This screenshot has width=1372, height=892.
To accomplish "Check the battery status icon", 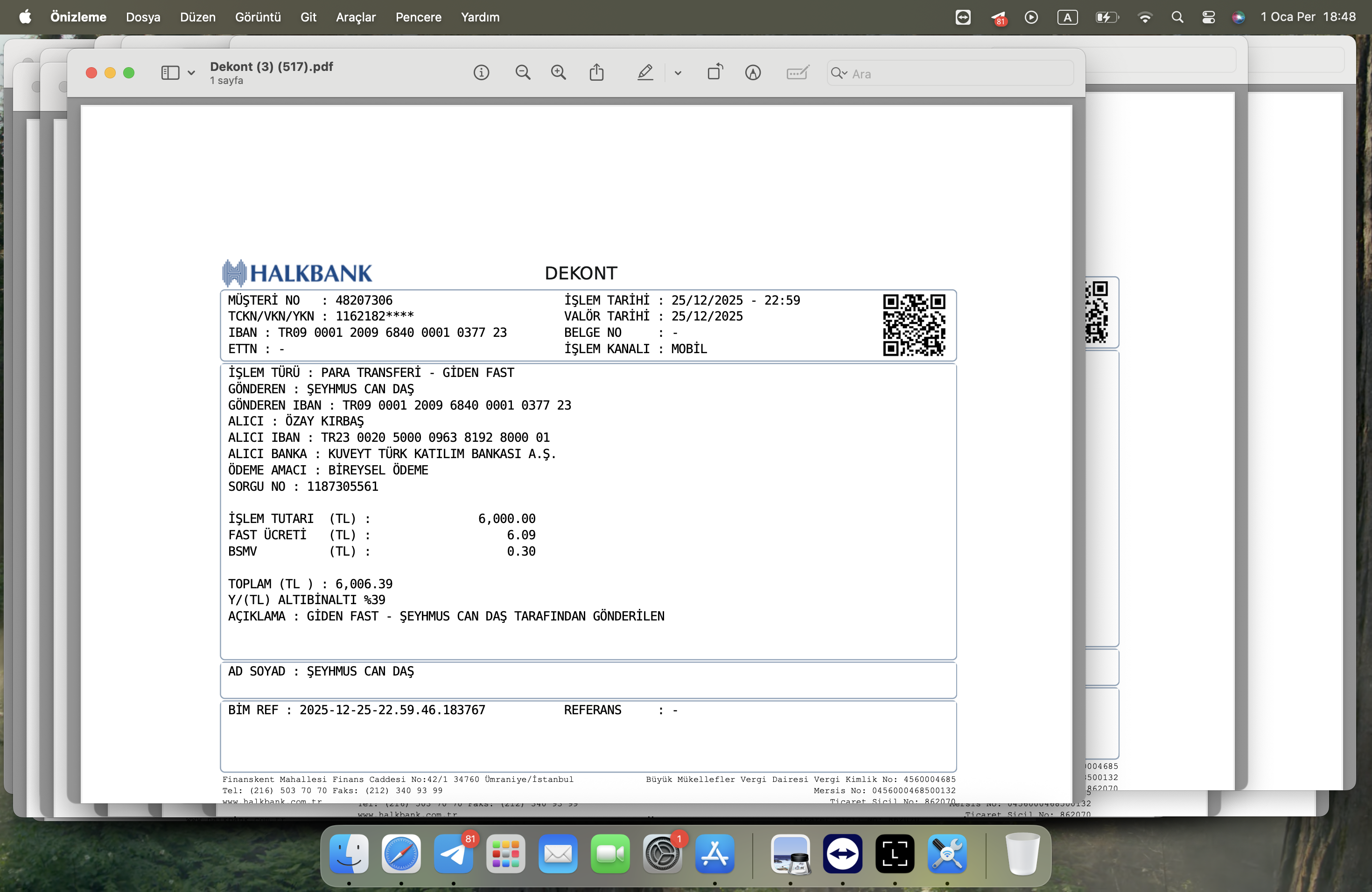I will point(1107,17).
